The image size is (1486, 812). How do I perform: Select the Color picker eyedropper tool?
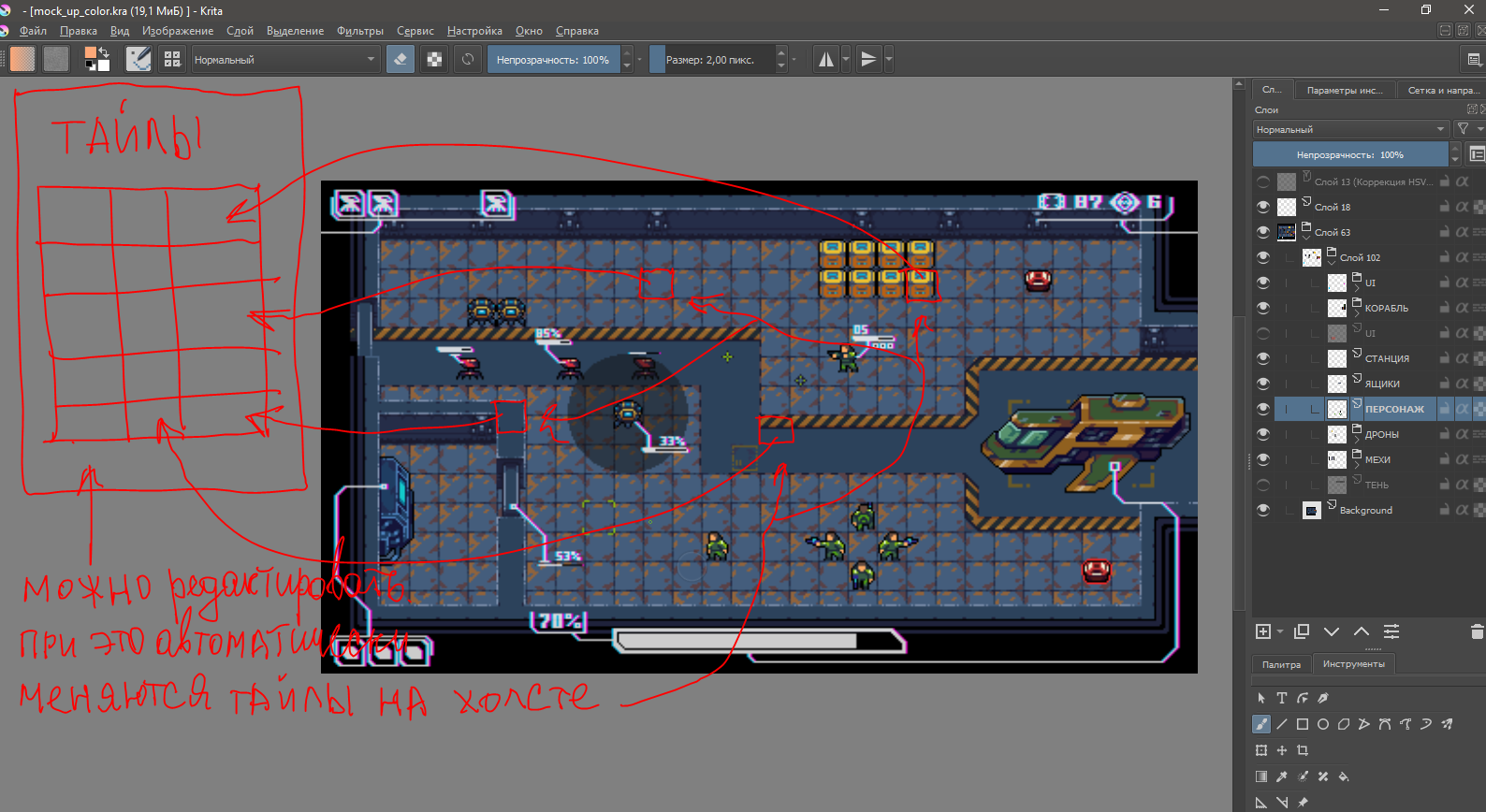pos(1282,776)
